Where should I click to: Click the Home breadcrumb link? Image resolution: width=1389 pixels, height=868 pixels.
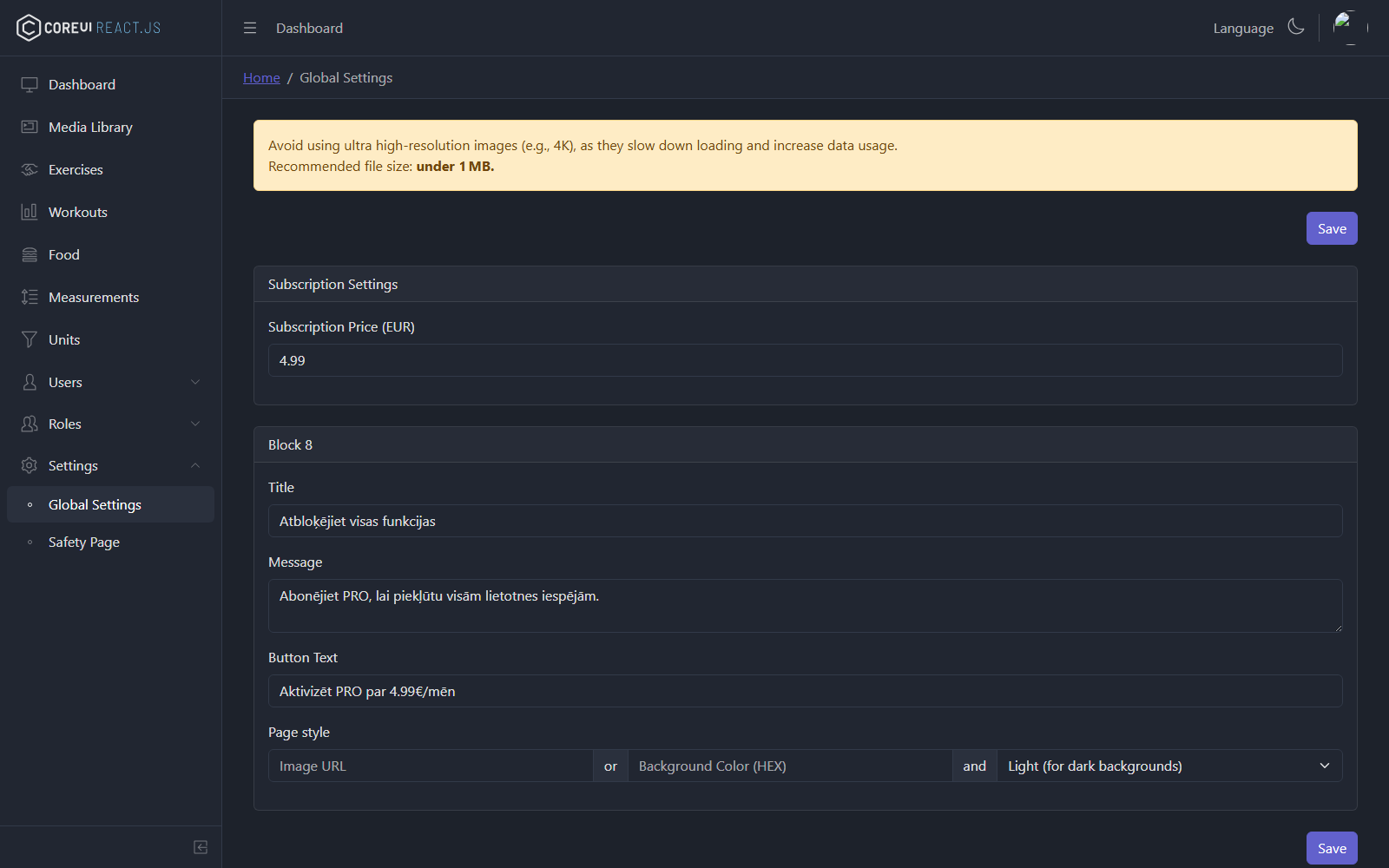tap(261, 77)
